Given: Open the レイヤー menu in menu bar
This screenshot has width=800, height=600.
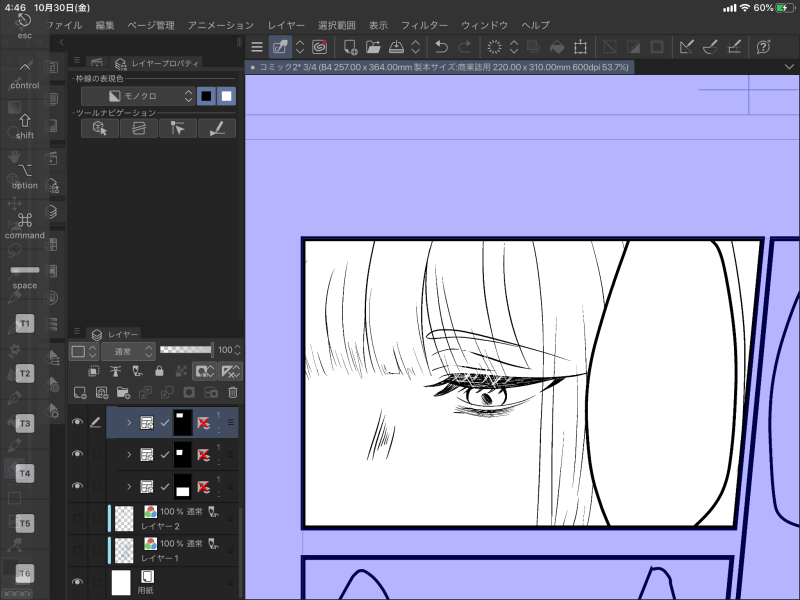Looking at the screenshot, I should pyautogui.click(x=286, y=25).
